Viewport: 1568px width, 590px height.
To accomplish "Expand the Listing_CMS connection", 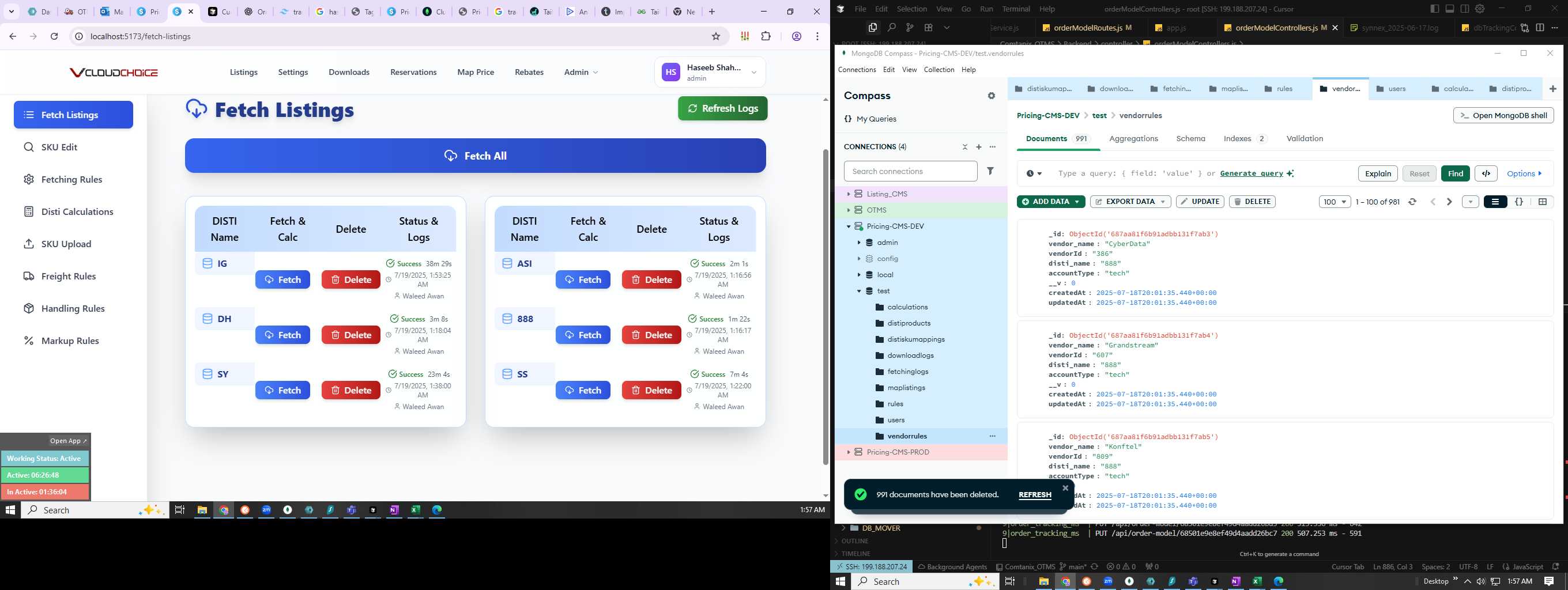I will [x=848, y=194].
